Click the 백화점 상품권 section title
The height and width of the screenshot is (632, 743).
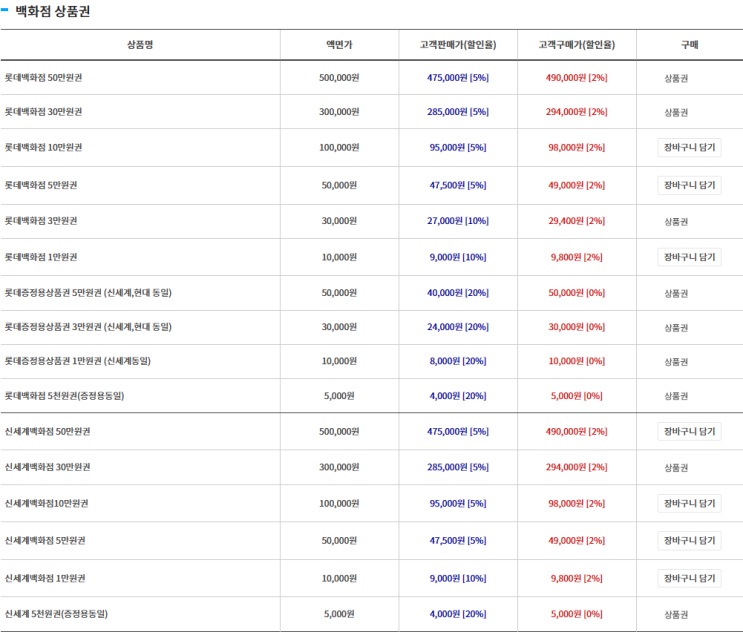click(x=53, y=11)
